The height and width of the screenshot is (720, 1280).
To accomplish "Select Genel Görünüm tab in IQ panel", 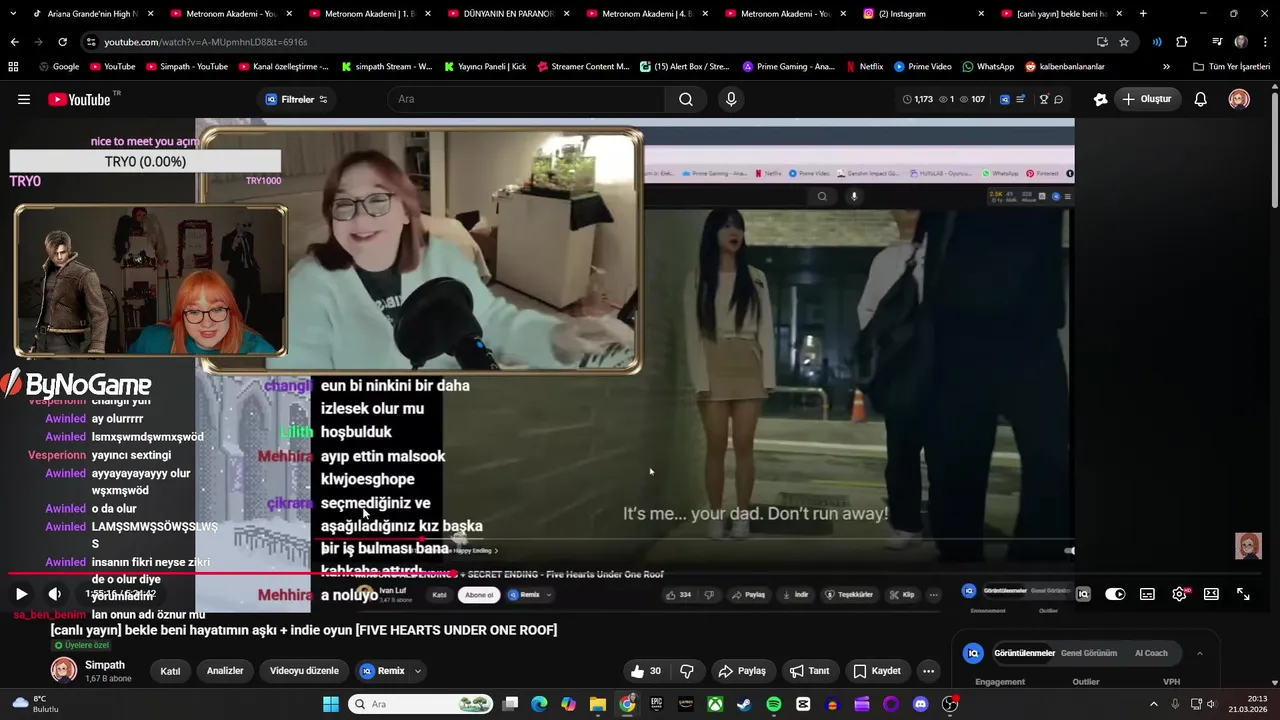I will click(1088, 653).
